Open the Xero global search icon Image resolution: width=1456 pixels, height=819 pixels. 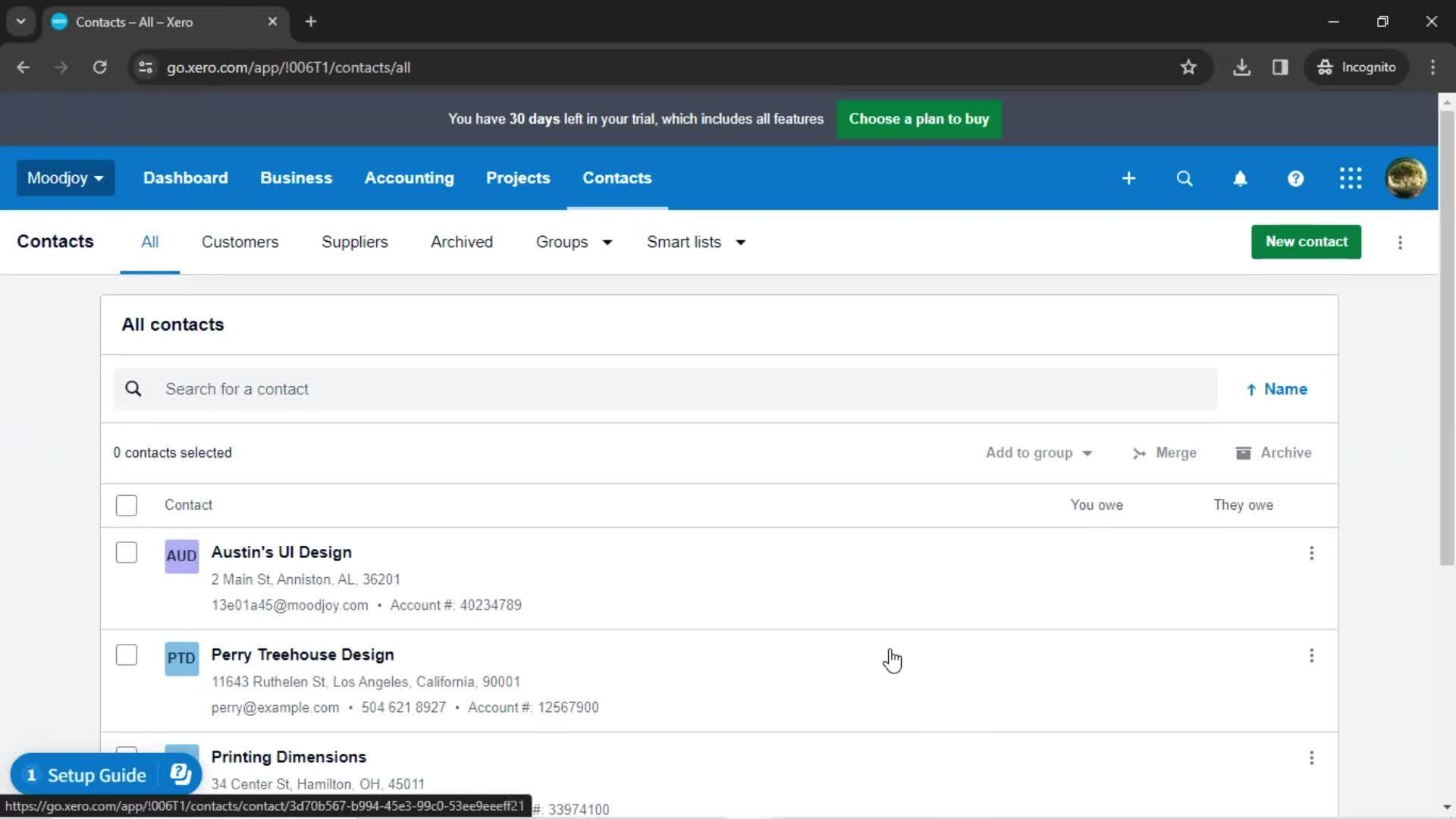1185,178
